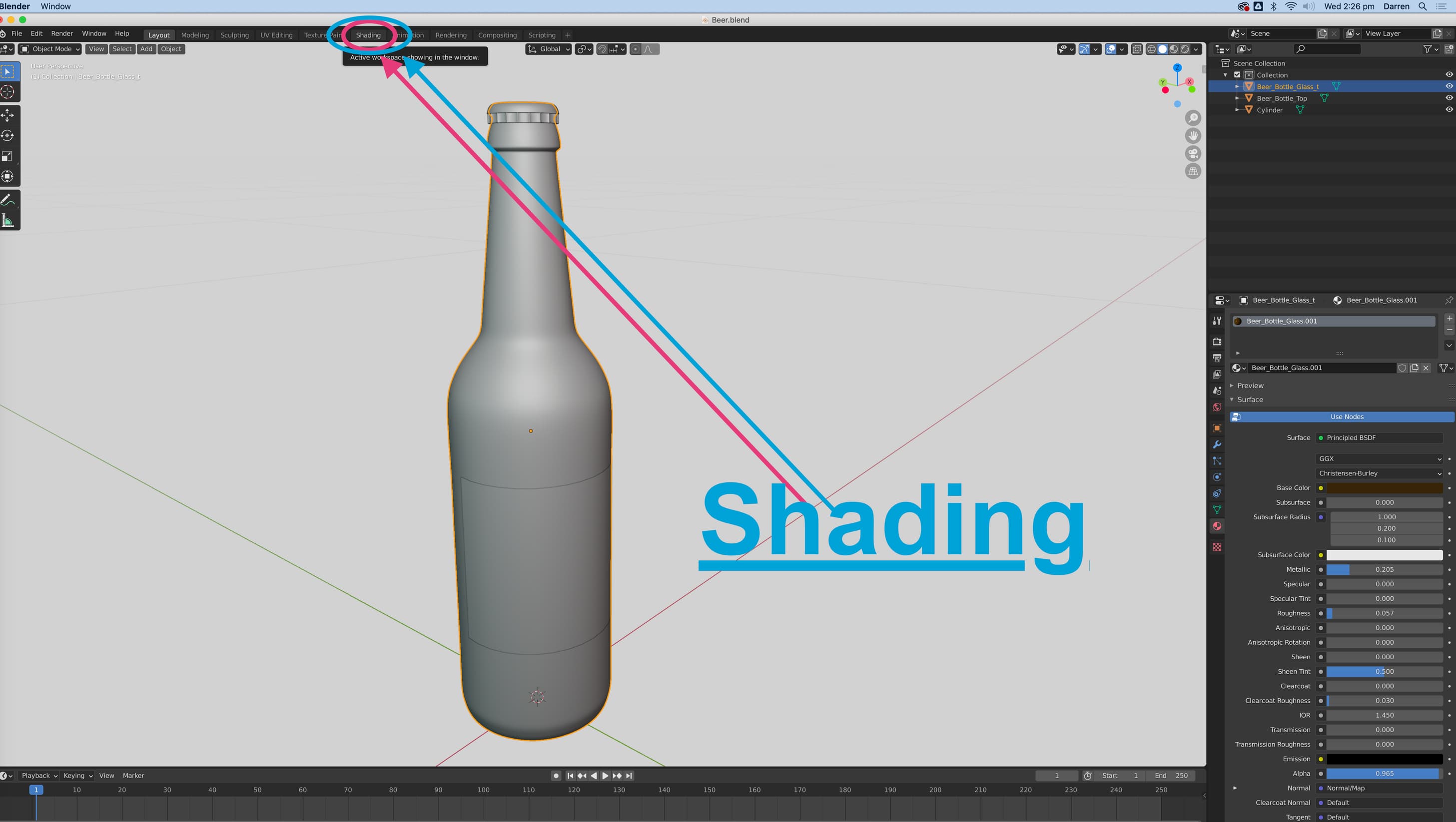The height and width of the screenshot is (822, 1456).
Task: Hide Beer_Bottle_Top in viewport
Action: [1449, 98]
